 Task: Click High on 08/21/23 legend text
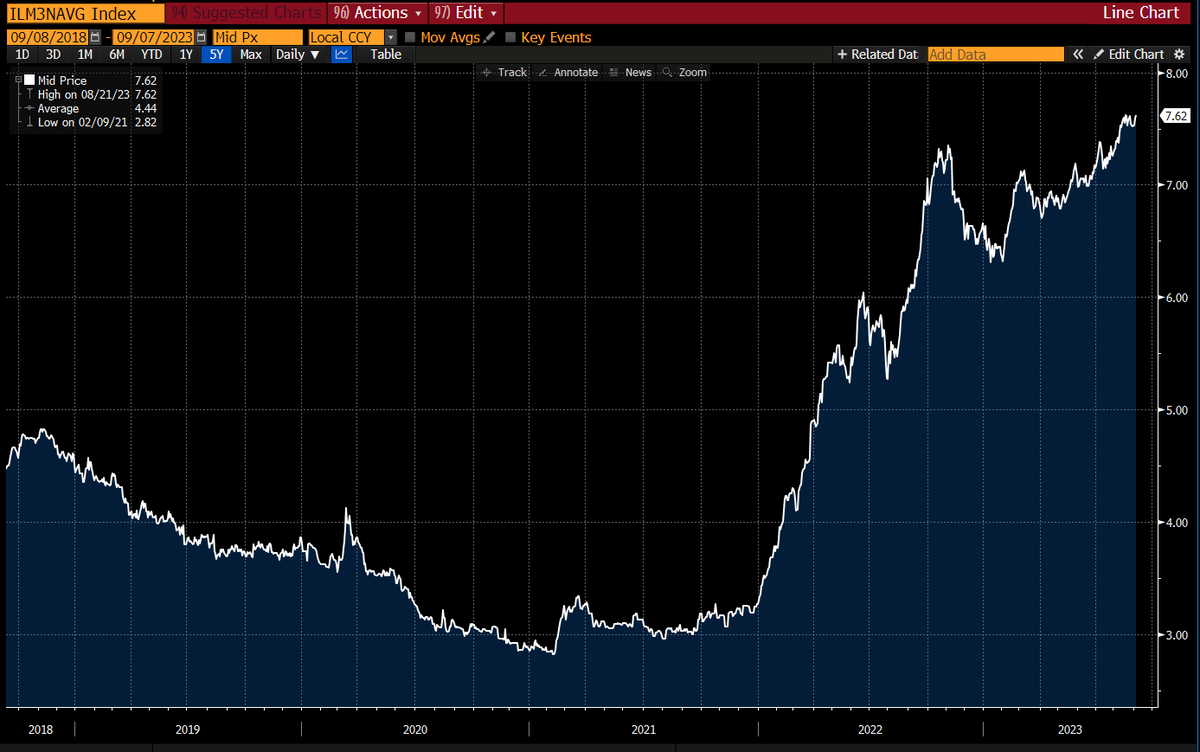tap(83, 94)
